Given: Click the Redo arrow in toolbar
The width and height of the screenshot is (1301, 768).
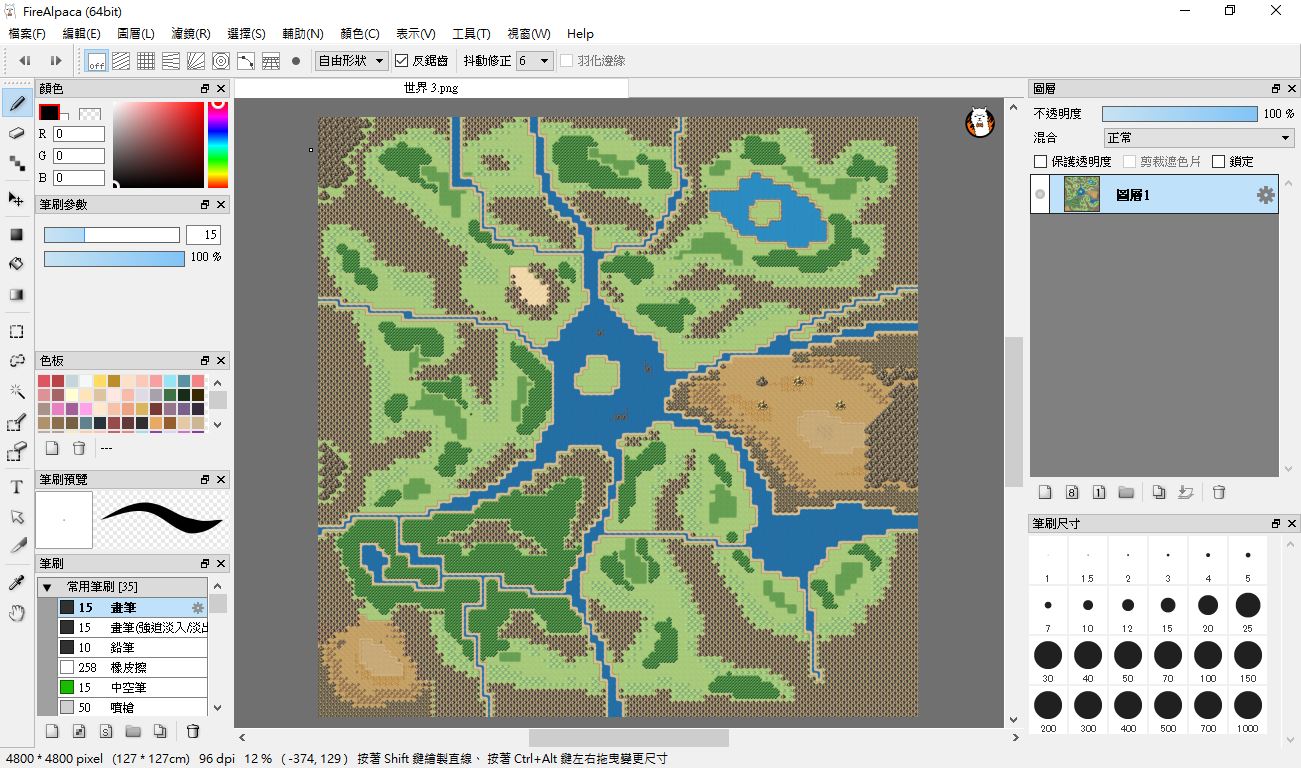Looking at the screenshot, I should click(56, 61).
